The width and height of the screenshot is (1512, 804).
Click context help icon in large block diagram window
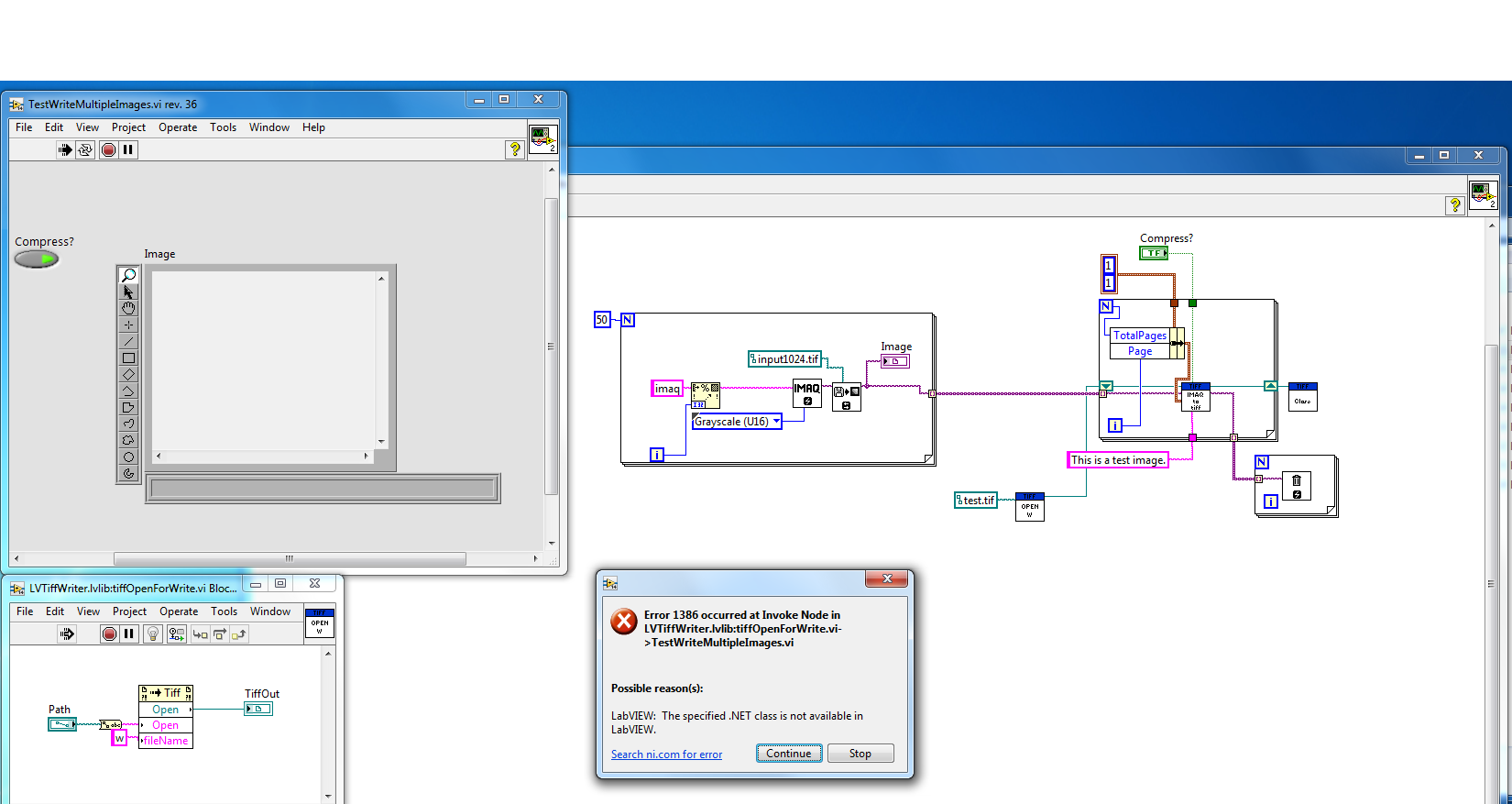coord(1455,205)
